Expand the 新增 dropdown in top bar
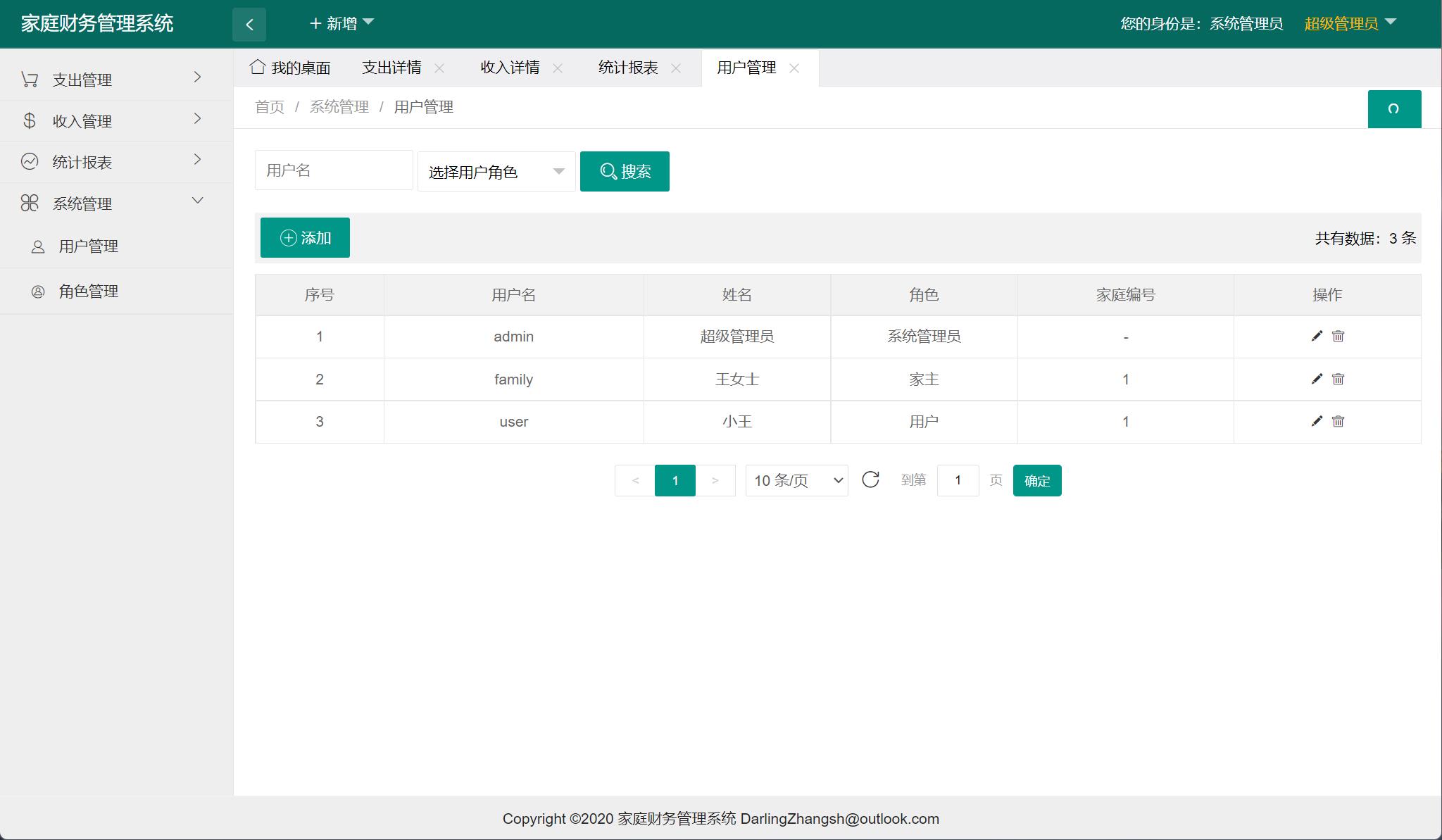 pyautogui.click(x=342, y=23)
